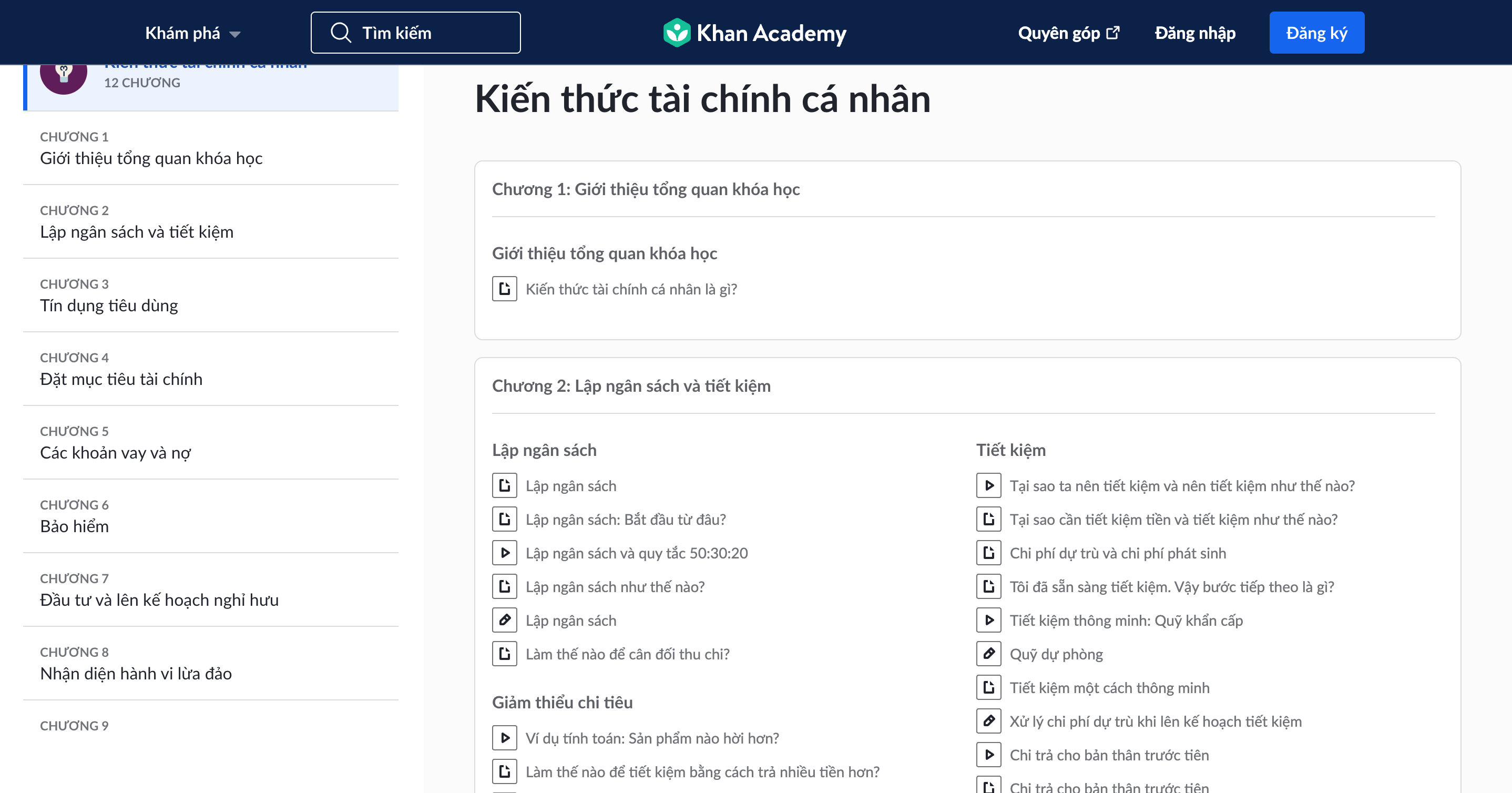The image size is (1512, 793).
Task: Click the Quyên góp donate link
Action: pyautogui.click(x=1069, y=33)
